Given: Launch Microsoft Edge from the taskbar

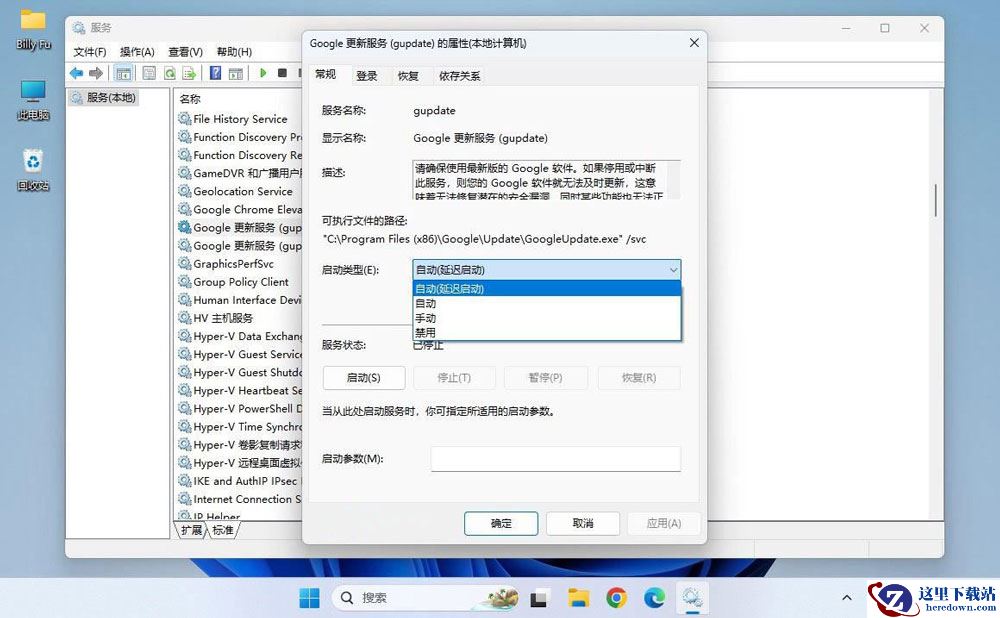Looking at the screenshot, I should (654, 598).
